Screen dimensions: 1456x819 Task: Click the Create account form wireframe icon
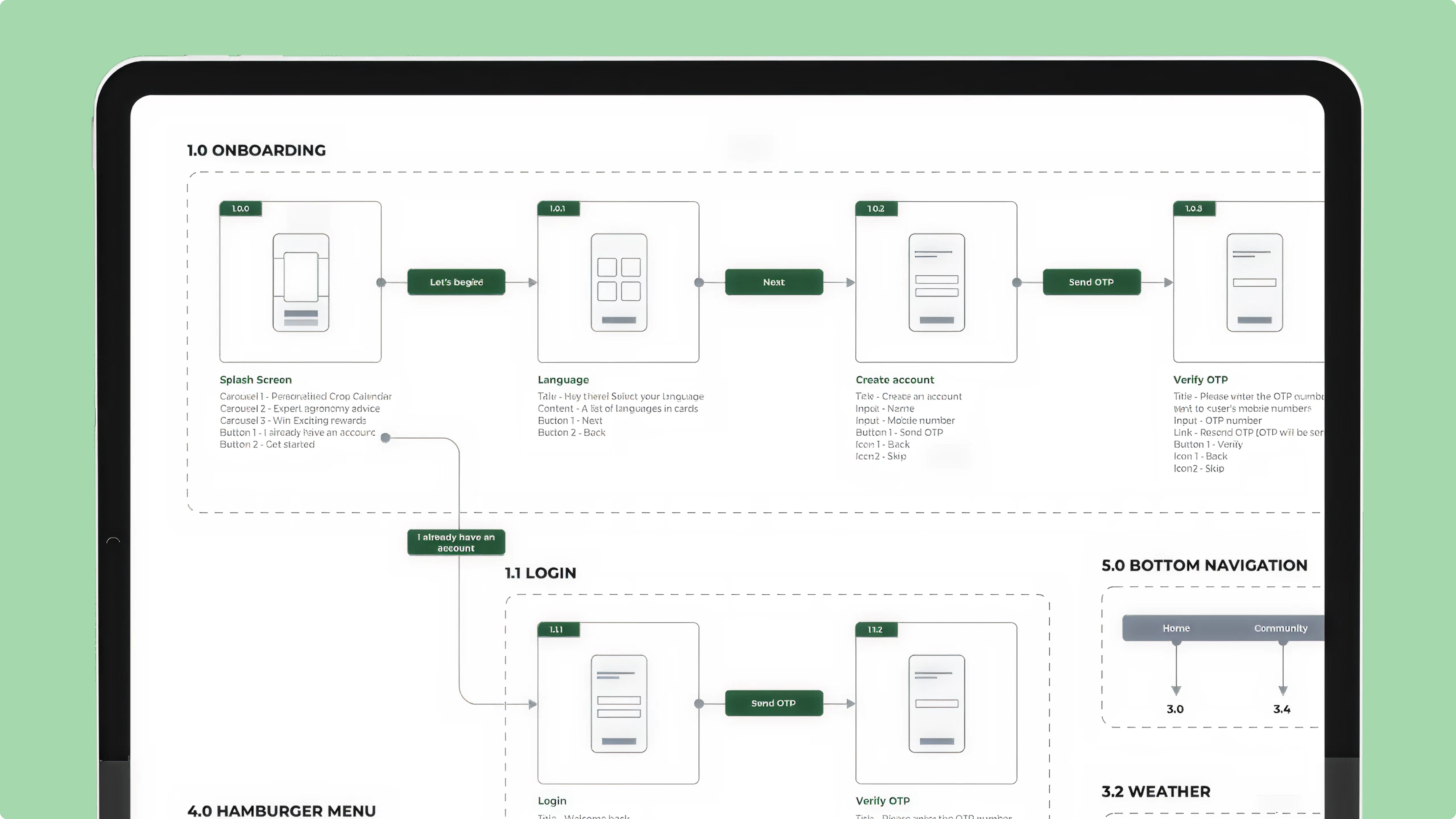pos(936,282)
